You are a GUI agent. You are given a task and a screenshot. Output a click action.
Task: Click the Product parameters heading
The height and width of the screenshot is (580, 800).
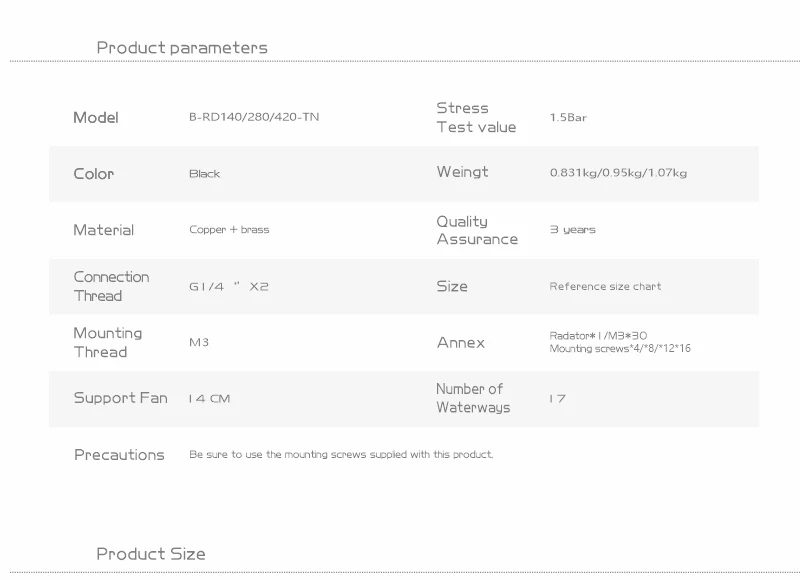coord(182,47)
